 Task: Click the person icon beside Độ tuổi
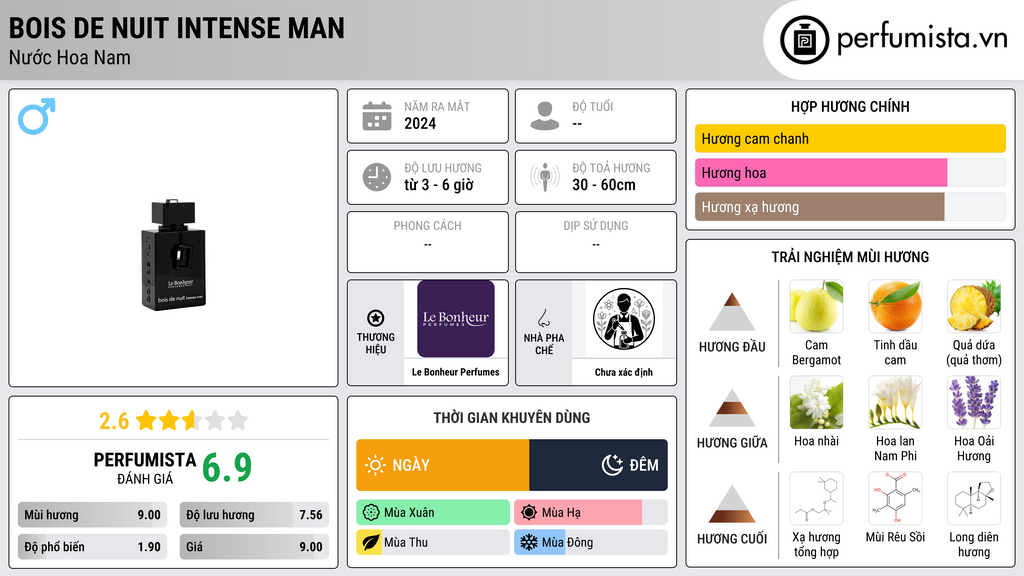[x=545, y=116]
